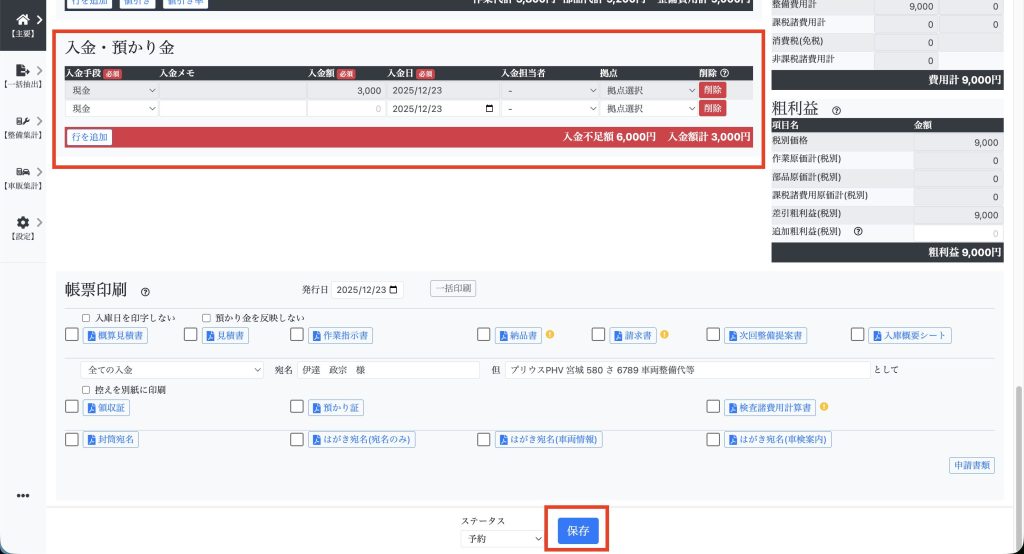This screenshot has height=554, width=1024.
Task: Open 拠点選択 dropdown in first payment row
Action: coord(650,90)
